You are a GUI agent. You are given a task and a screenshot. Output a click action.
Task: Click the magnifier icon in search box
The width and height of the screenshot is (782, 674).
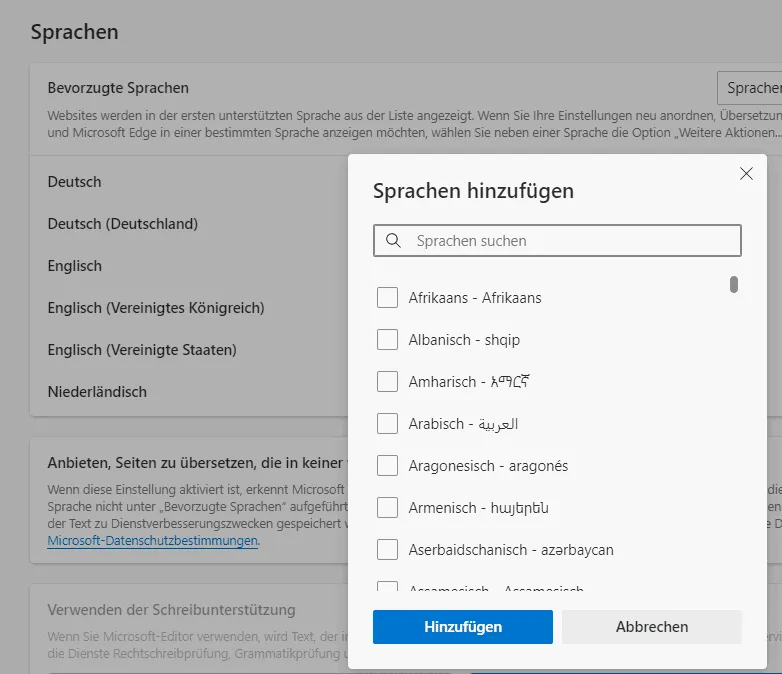[x=394, y=241]
